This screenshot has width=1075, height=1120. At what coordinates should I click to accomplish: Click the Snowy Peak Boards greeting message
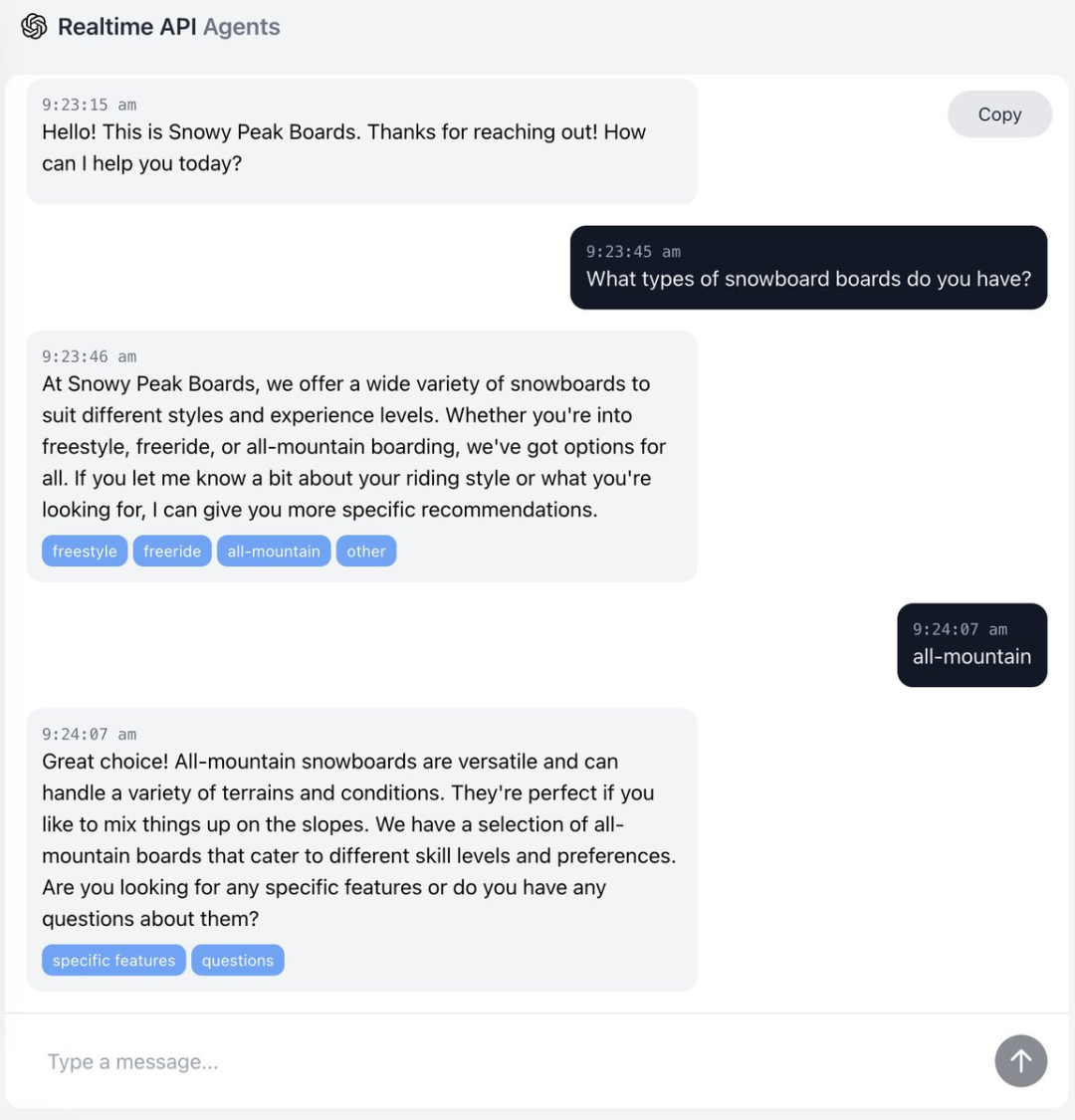click(343, 147)
